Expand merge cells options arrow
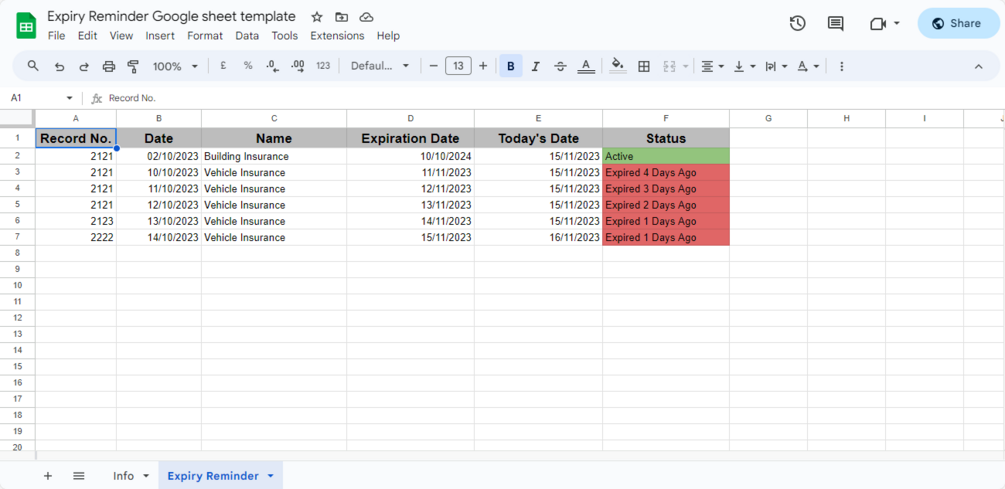The image size is (1005, 489). pos(686,66)
